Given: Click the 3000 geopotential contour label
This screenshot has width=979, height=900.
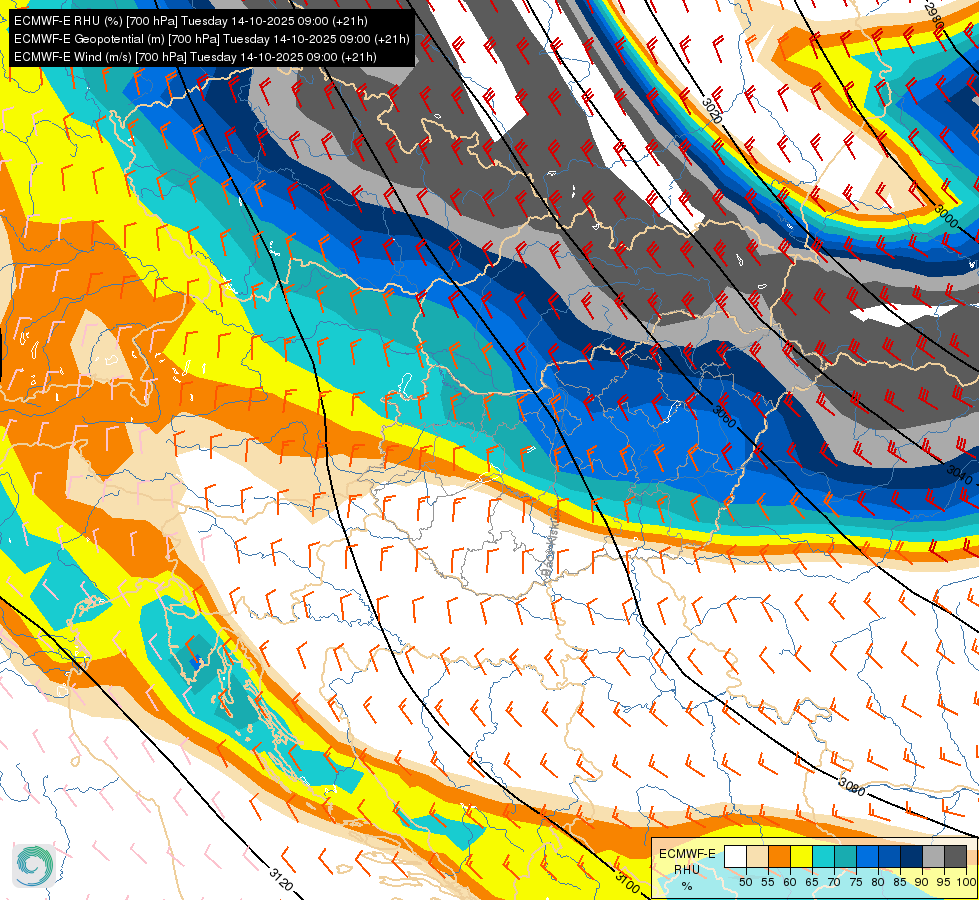Looking at the screenshot, I should point(947,216).
